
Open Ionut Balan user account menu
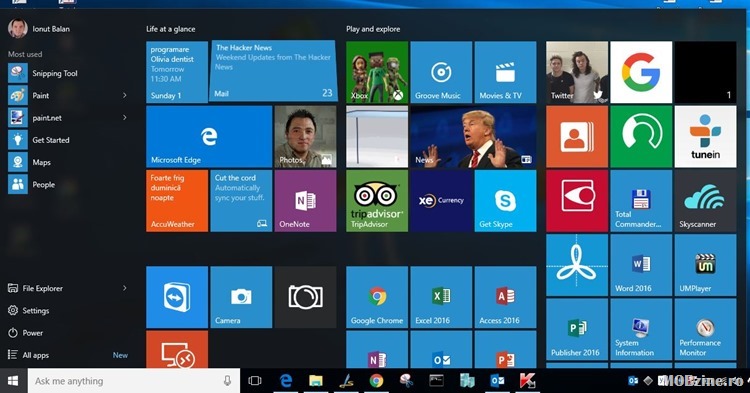point(39,29)
